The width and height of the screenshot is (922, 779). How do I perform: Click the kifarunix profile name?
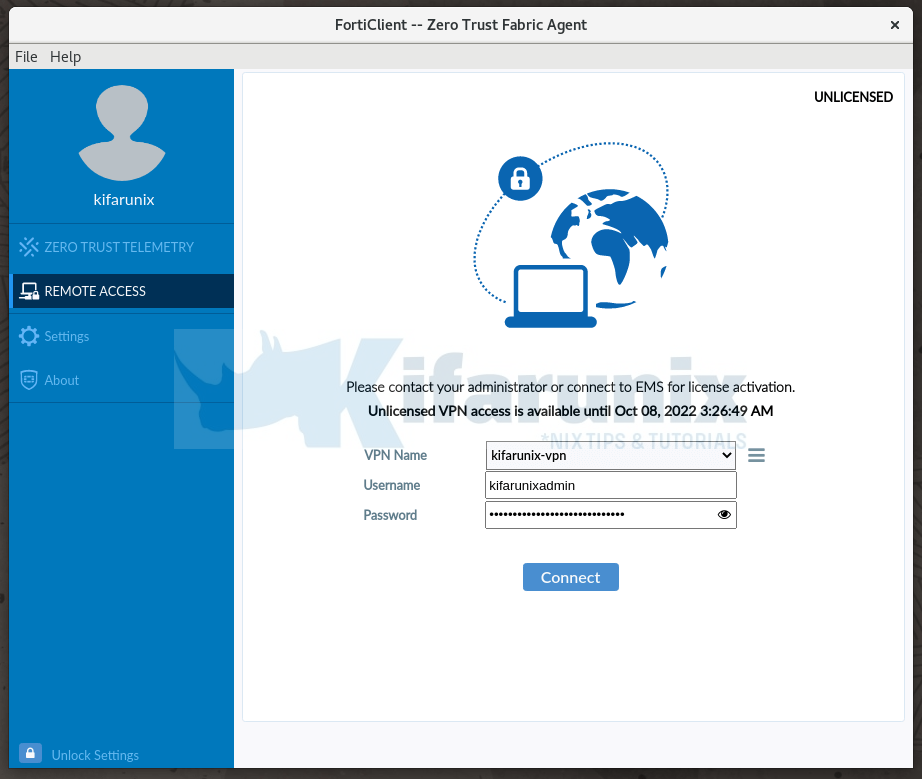pos(123,200)
